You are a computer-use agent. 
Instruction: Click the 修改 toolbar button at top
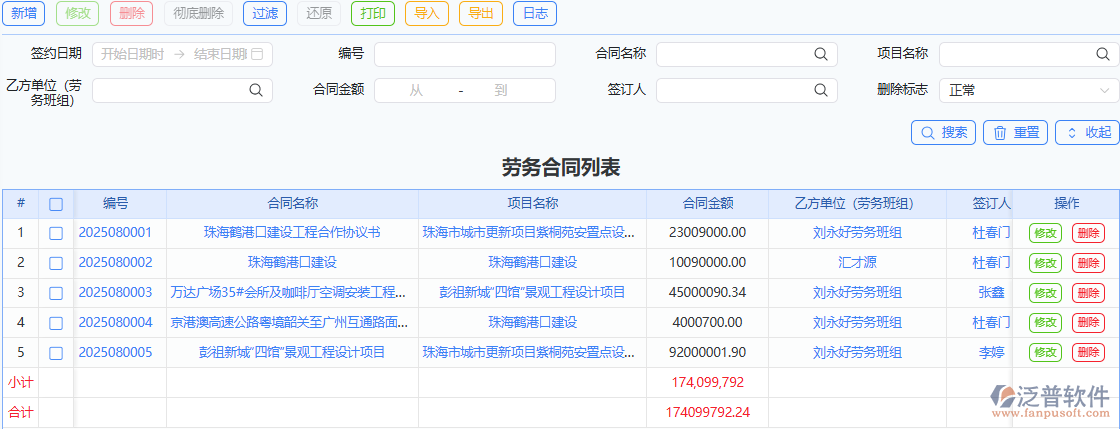coord(77,14)
